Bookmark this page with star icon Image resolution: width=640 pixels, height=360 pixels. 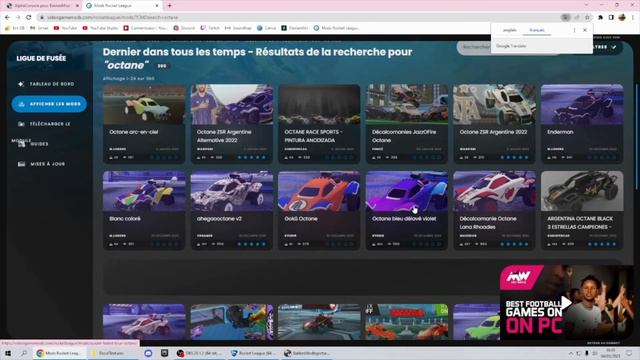point(587,18)
